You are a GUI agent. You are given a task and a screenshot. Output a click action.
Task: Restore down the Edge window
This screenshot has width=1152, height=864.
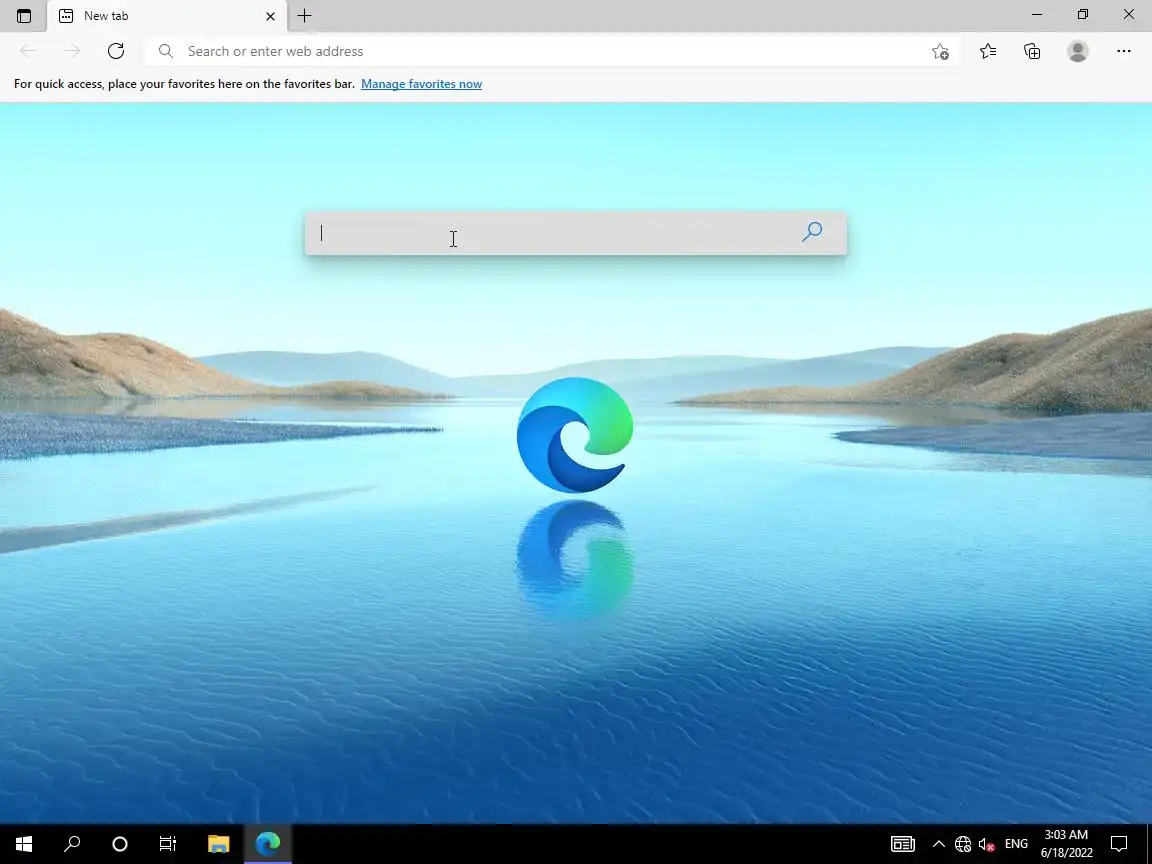click(x=1083, y=15)
